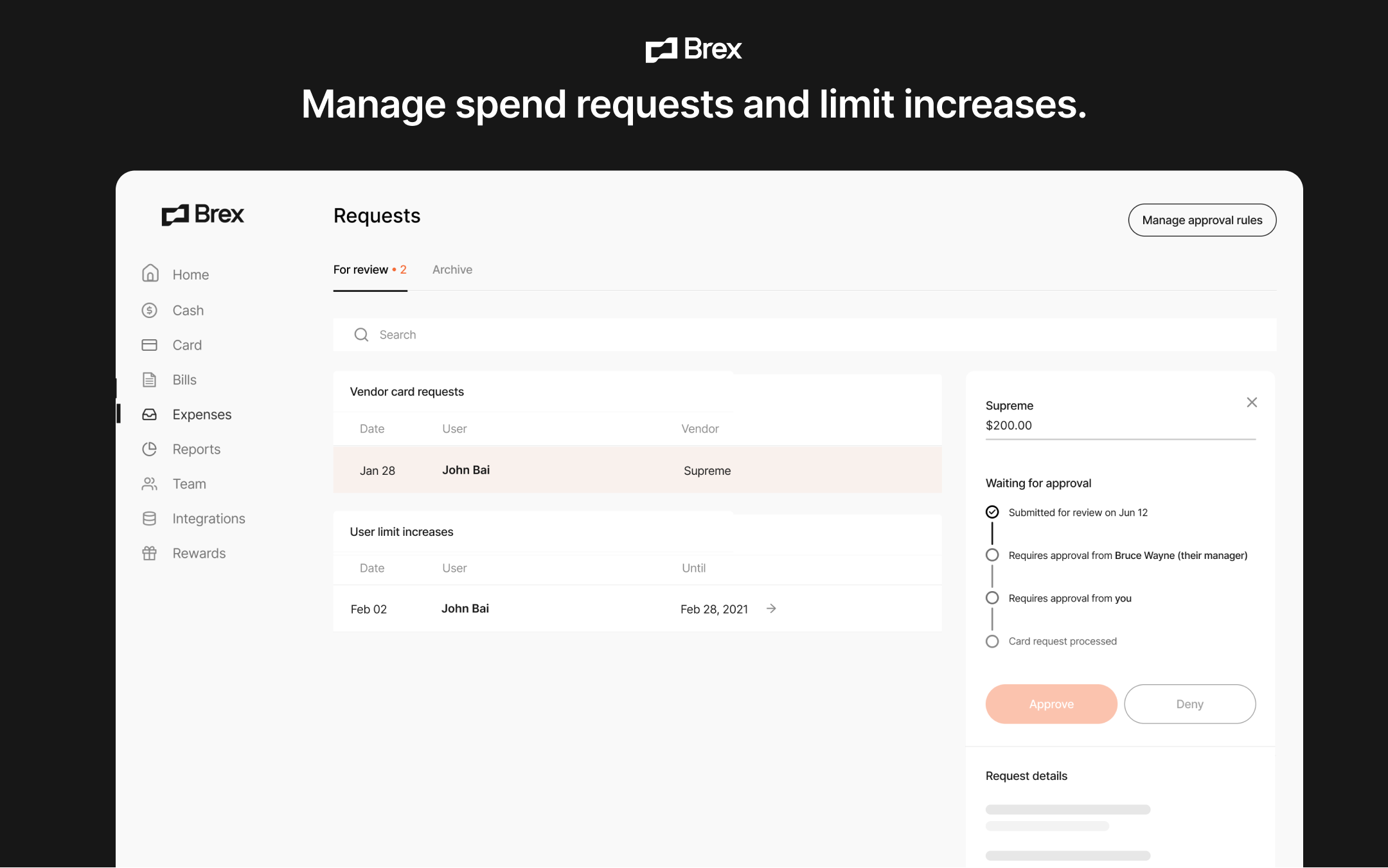The image size is (1388, 868).
Task: Switch to the For review tab
Action: coord(362,270)
